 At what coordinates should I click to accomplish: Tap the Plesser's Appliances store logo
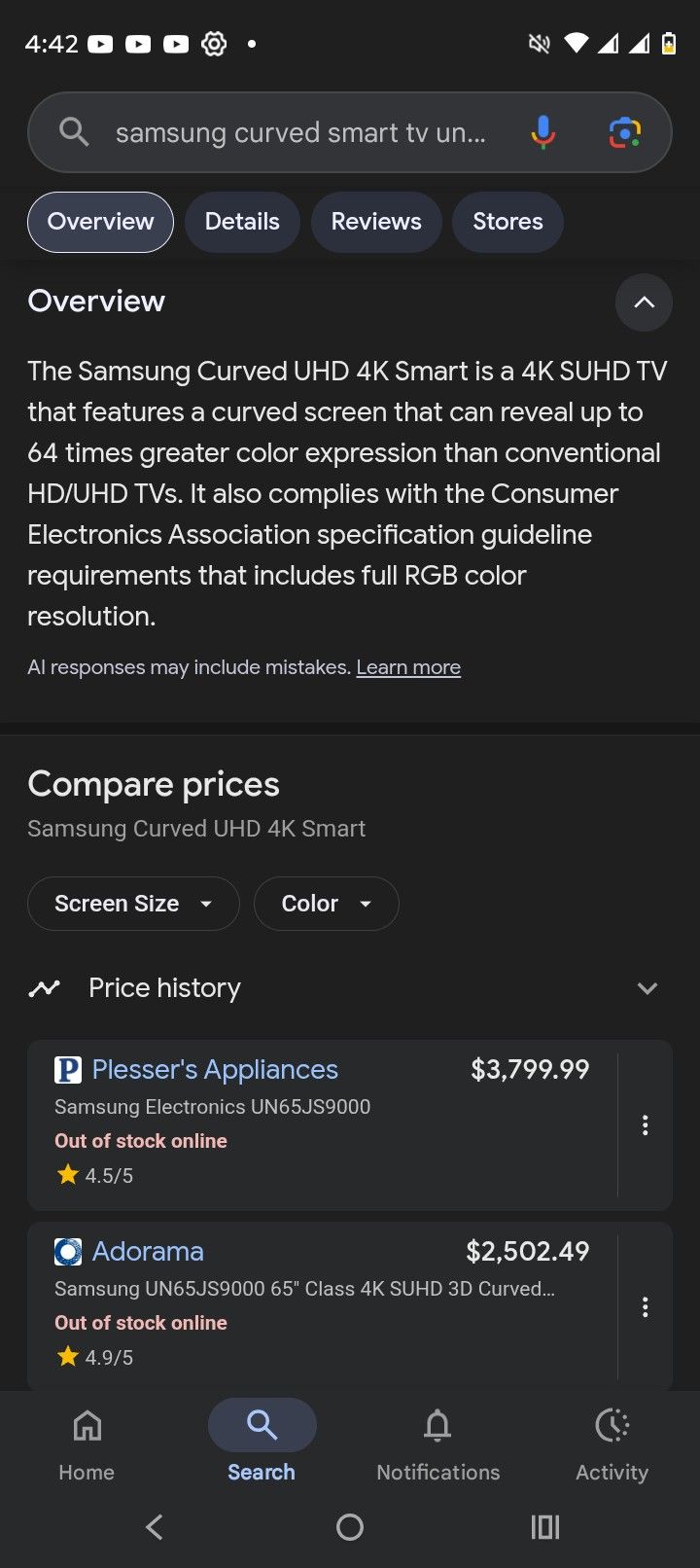tap(67, 1068)
